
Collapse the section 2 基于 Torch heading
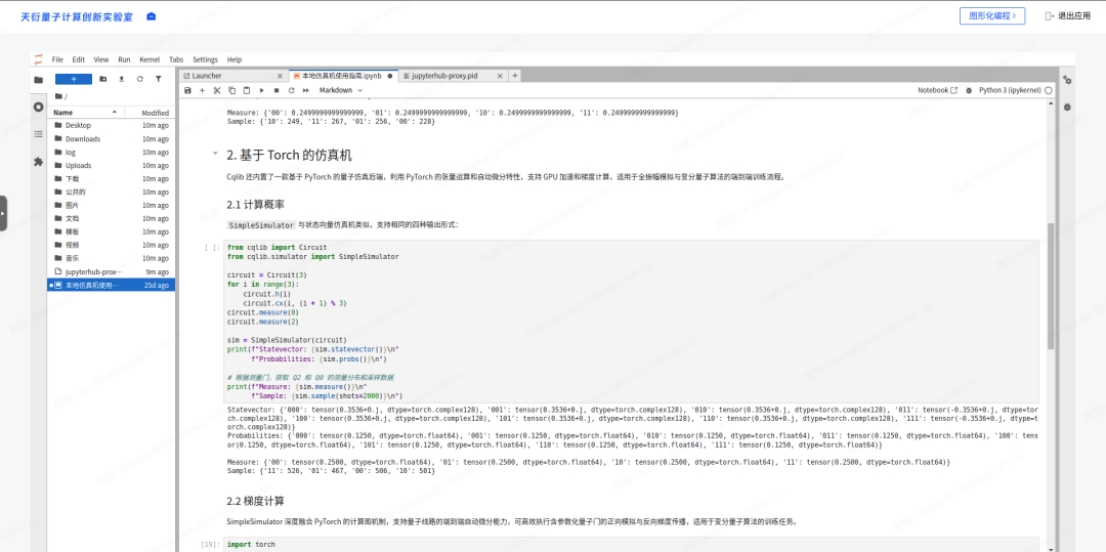tap(215, 154)
